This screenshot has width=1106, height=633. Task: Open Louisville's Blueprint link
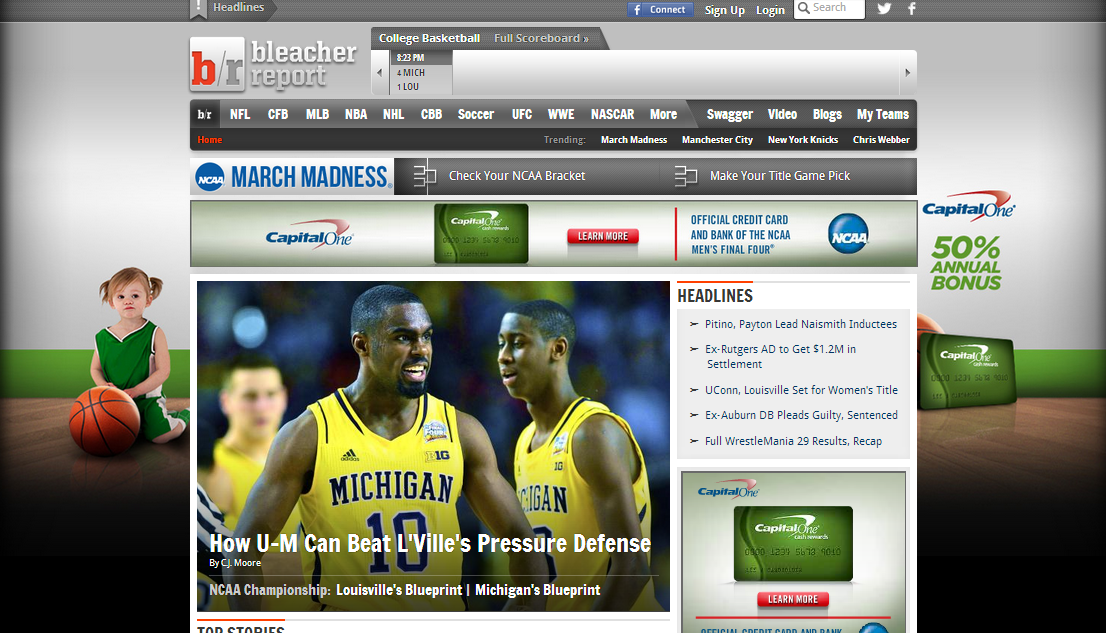pyautogui.click(x=399, y=590)
